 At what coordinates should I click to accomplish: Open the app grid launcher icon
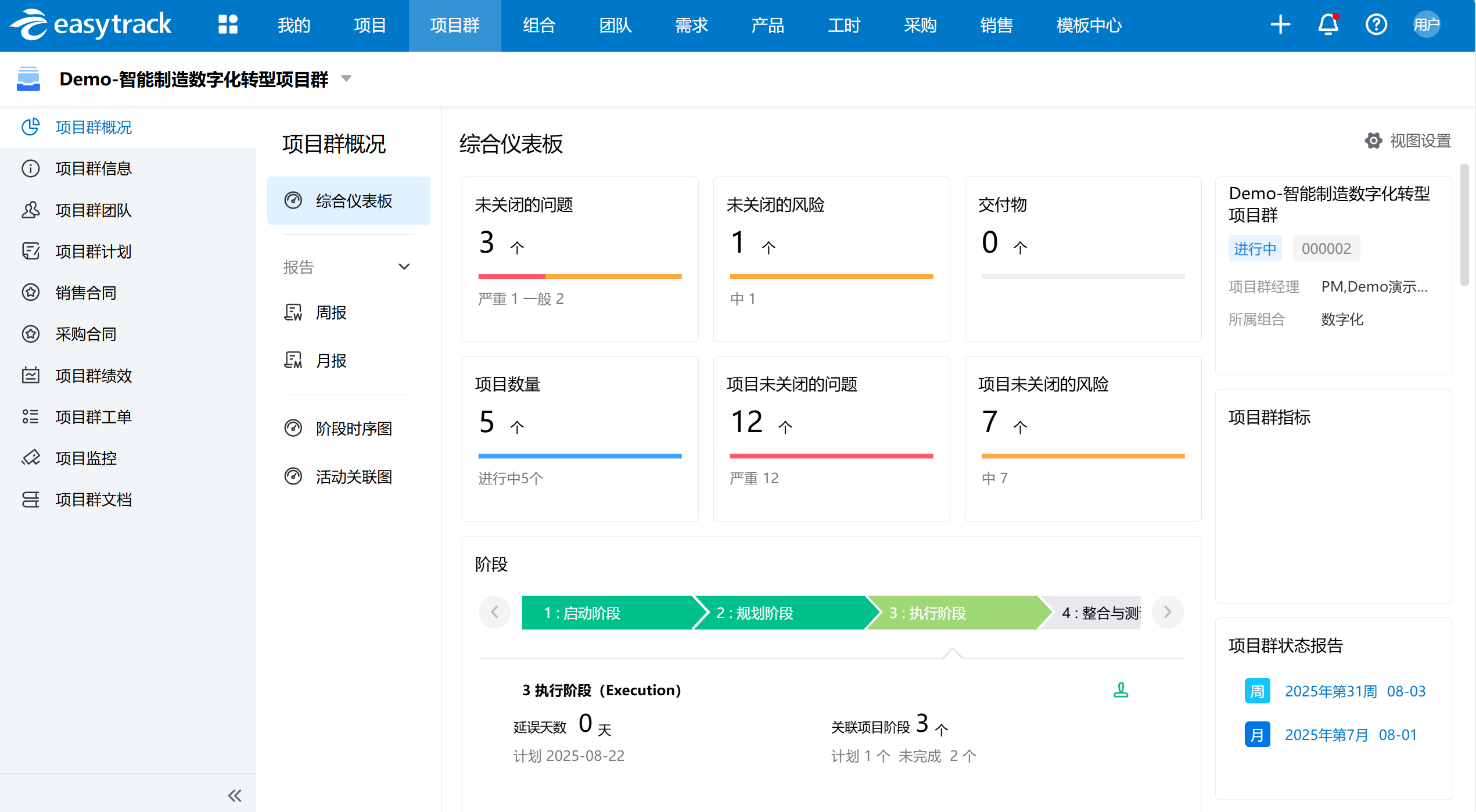[228, 25]
